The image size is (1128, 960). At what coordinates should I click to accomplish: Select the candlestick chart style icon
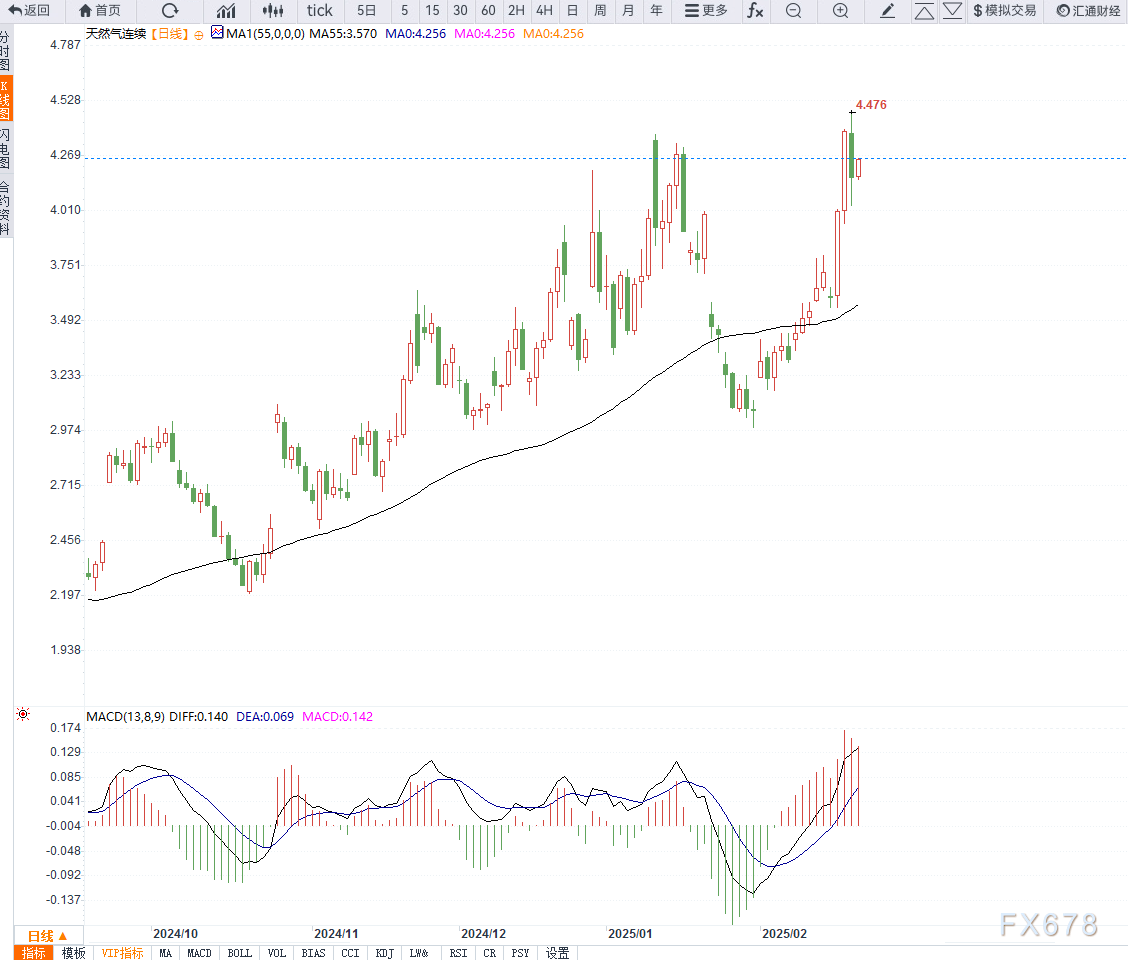point(273,11)
